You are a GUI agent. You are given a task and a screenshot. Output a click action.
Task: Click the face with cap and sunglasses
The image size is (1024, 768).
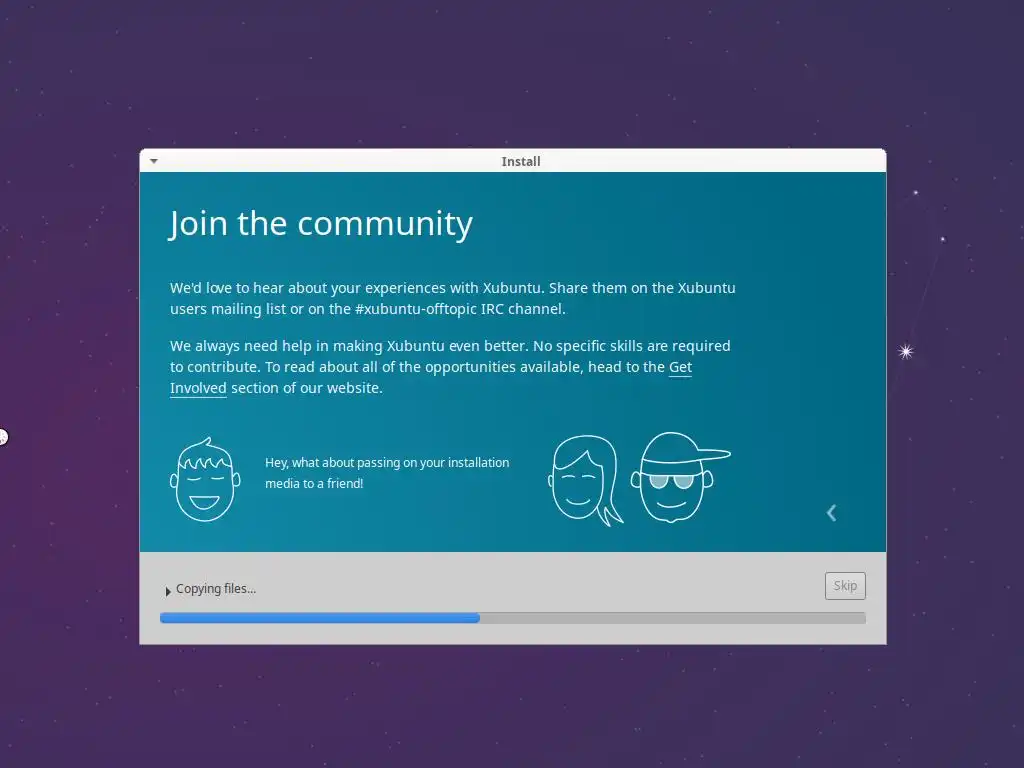click(680, 477)
